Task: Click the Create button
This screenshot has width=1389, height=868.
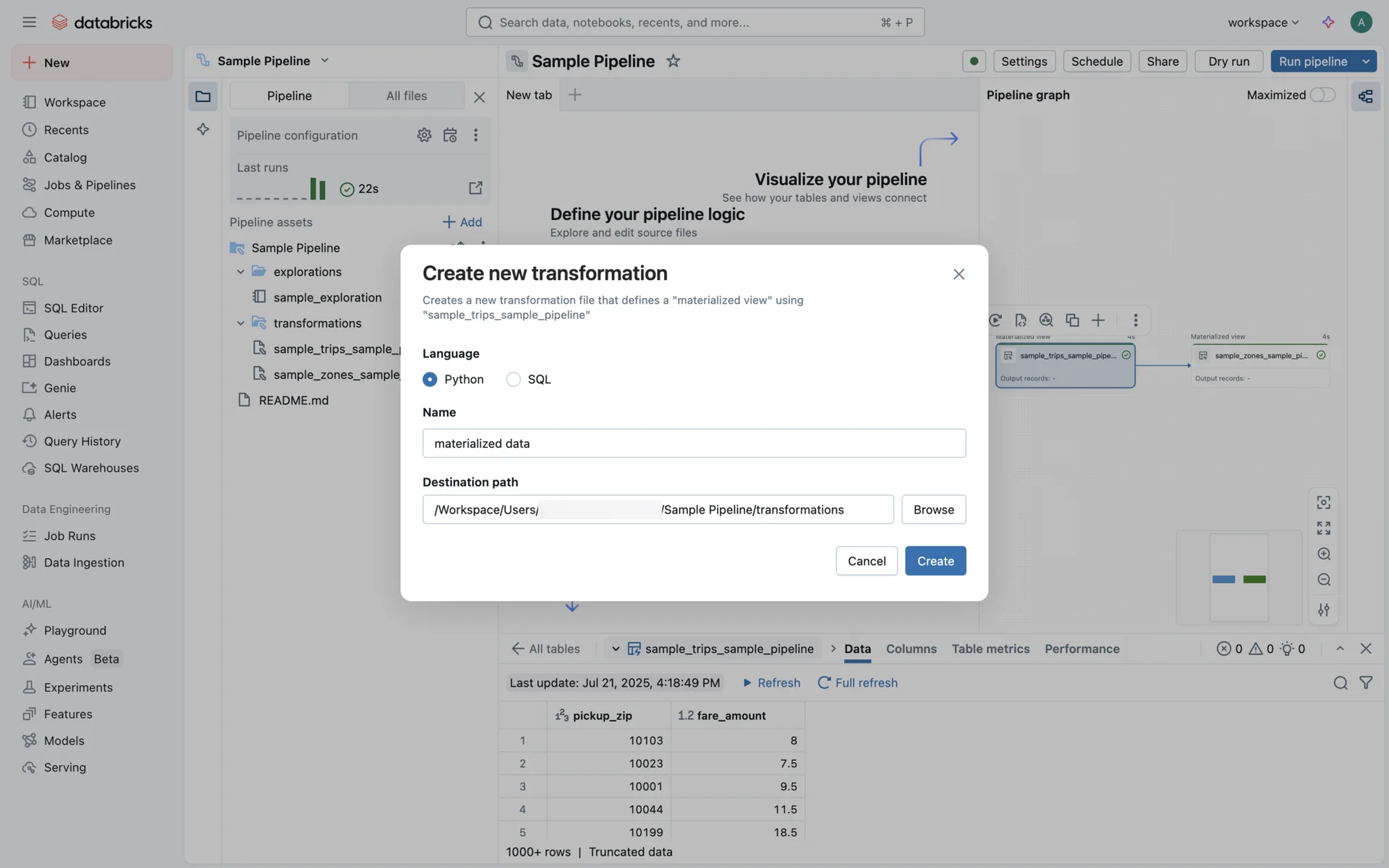Action: (935, 561)
